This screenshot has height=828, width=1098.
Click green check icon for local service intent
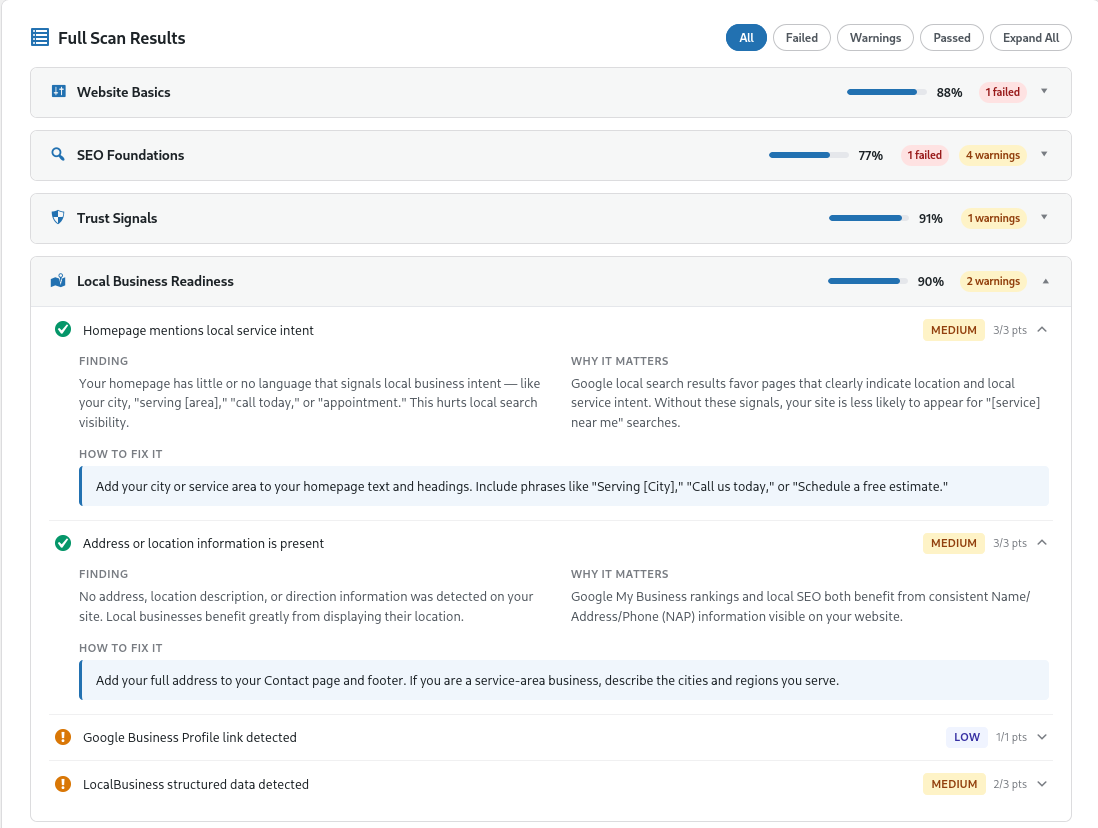63,329
